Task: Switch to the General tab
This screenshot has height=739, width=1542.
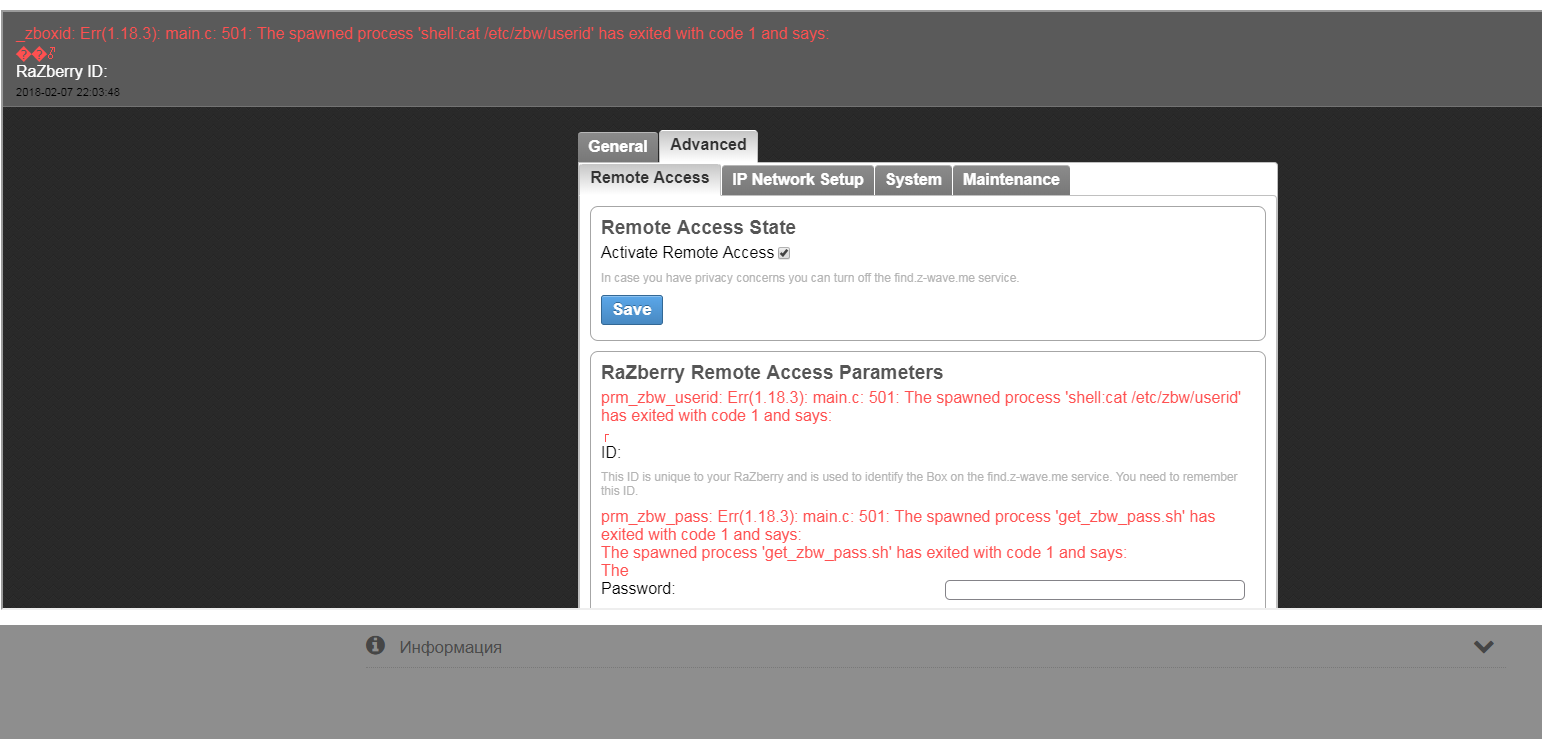Action: tap(618, 147)
